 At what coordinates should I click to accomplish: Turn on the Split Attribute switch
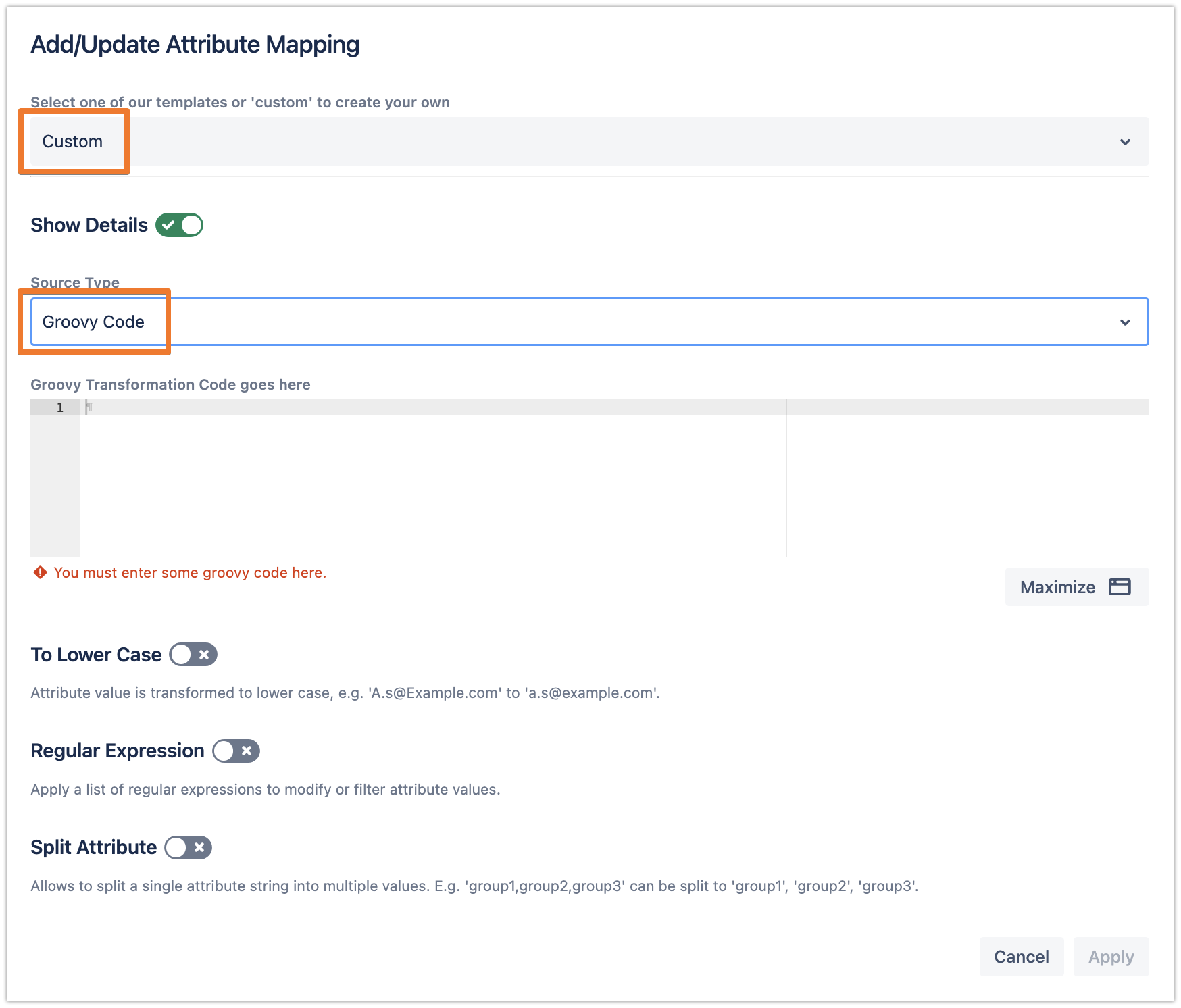(x=188, y=848)
